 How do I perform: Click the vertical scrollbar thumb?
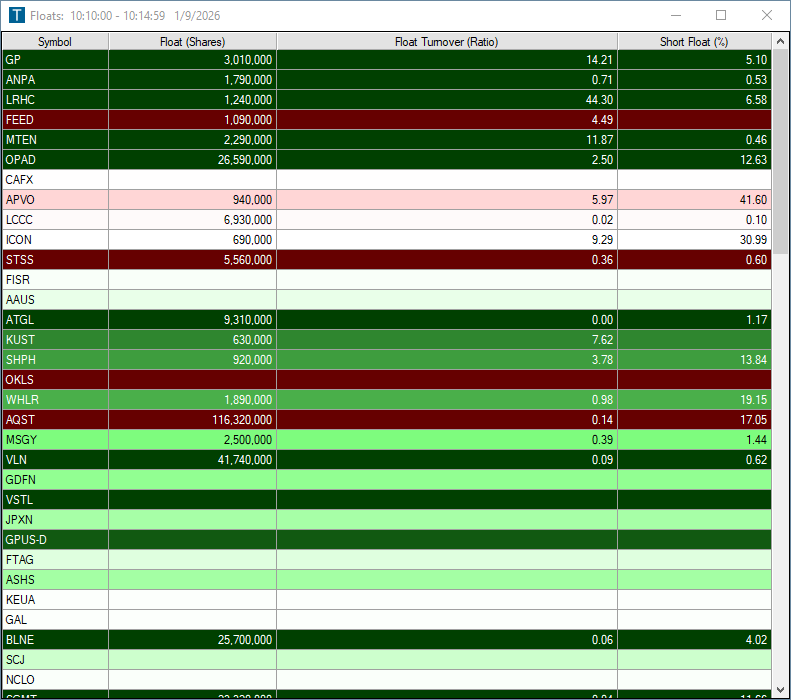click(x=780, y=151)
